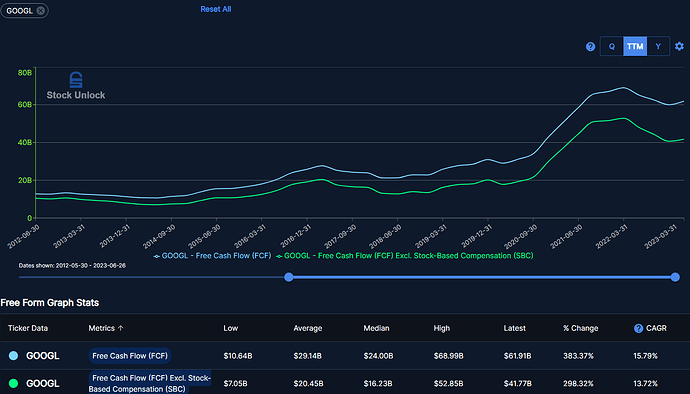This screenshot has width=690, height=394.
Task: Click the High column header
Action: [441, 328]
